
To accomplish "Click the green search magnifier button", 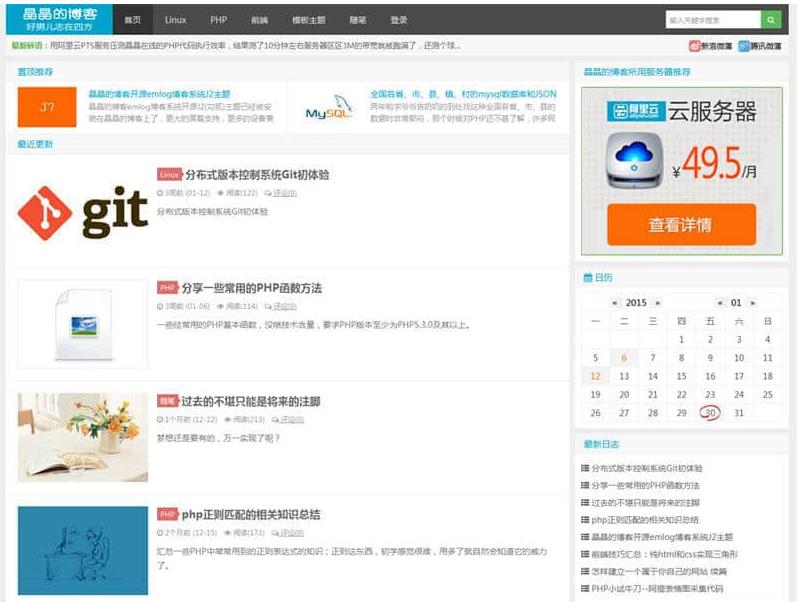I will [x=771, y=19].
